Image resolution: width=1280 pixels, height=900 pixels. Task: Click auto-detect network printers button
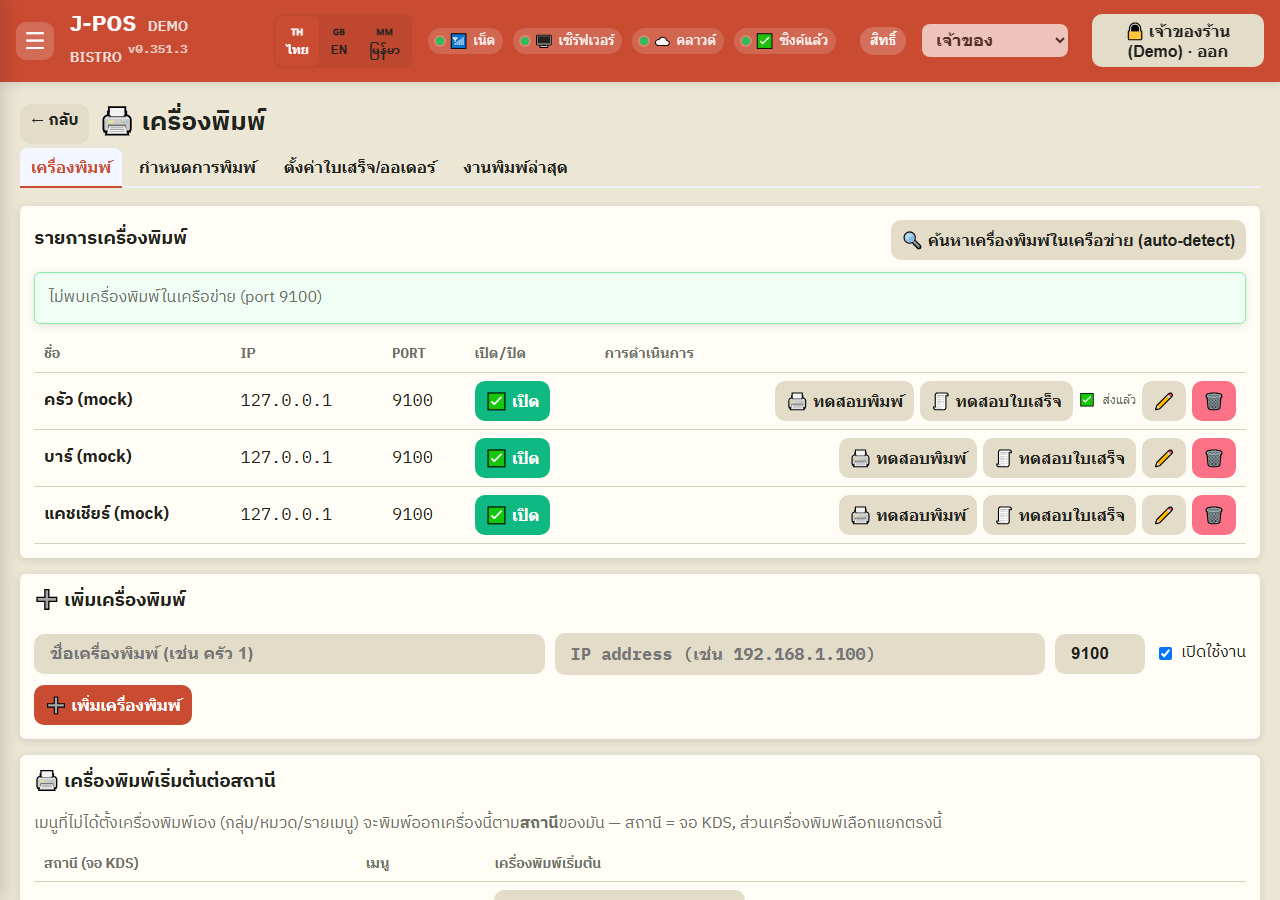[1068, 240]
